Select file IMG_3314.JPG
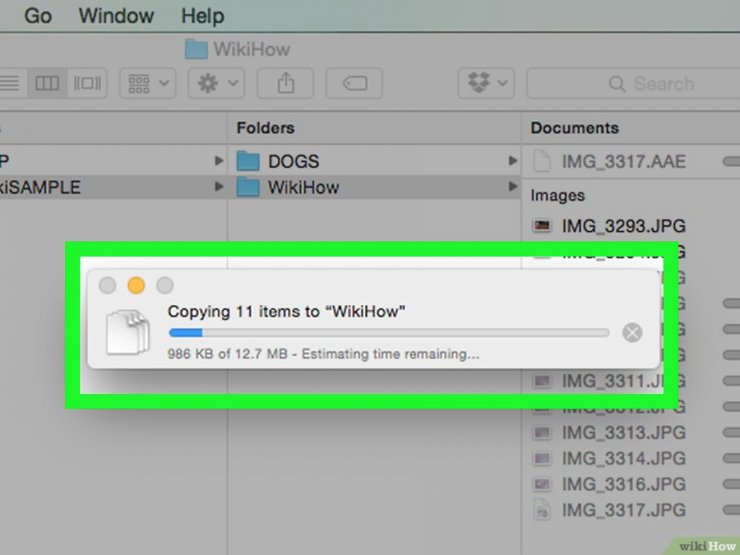This screenshot has height=555, width=740. point(623,458)
